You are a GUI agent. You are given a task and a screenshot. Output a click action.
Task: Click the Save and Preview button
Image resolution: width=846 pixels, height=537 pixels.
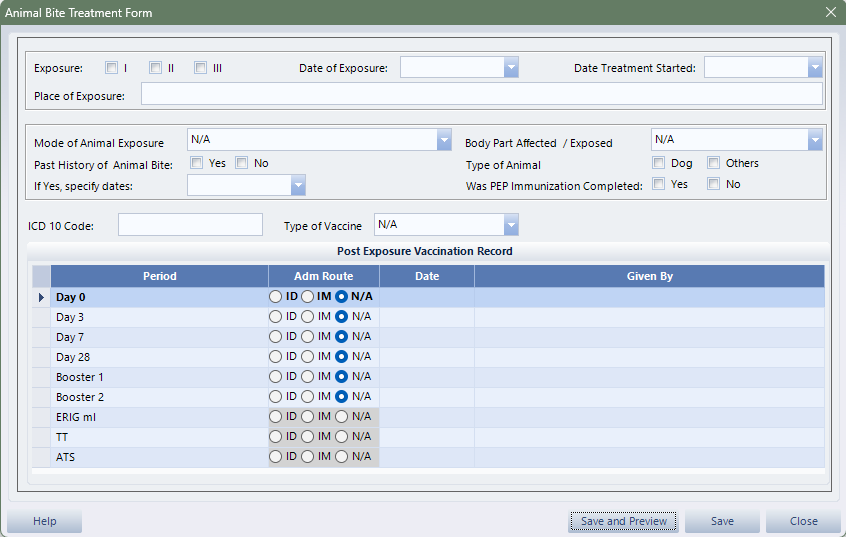pos(623,521)
